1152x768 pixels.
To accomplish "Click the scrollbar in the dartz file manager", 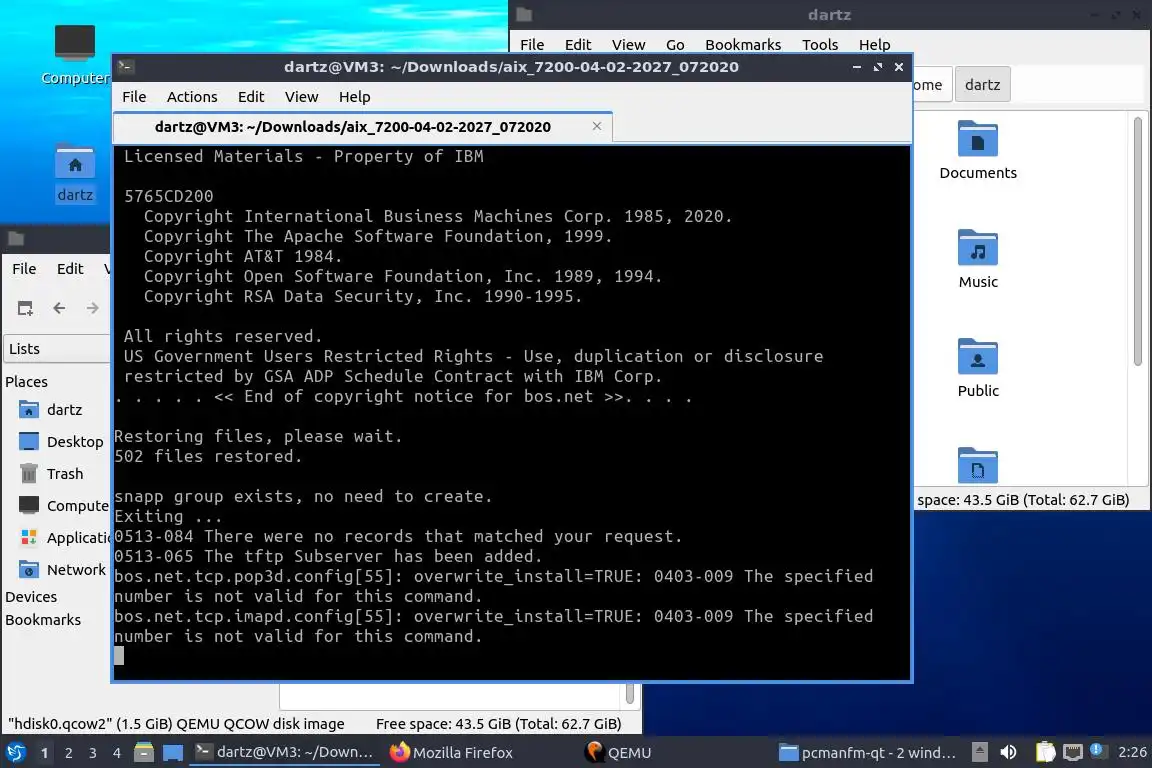I will pyautogui.click(x=1137, y=242).
